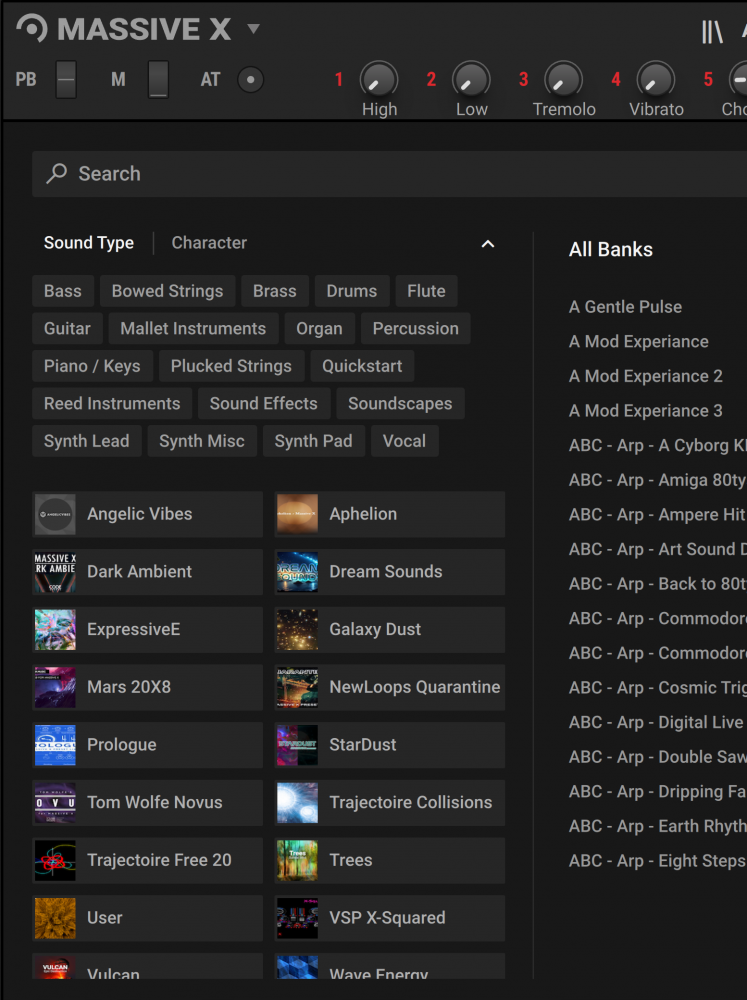747x1000 pixels.
Task: Click the macro 4 Vibrato knob
Action: coord(655,80)
